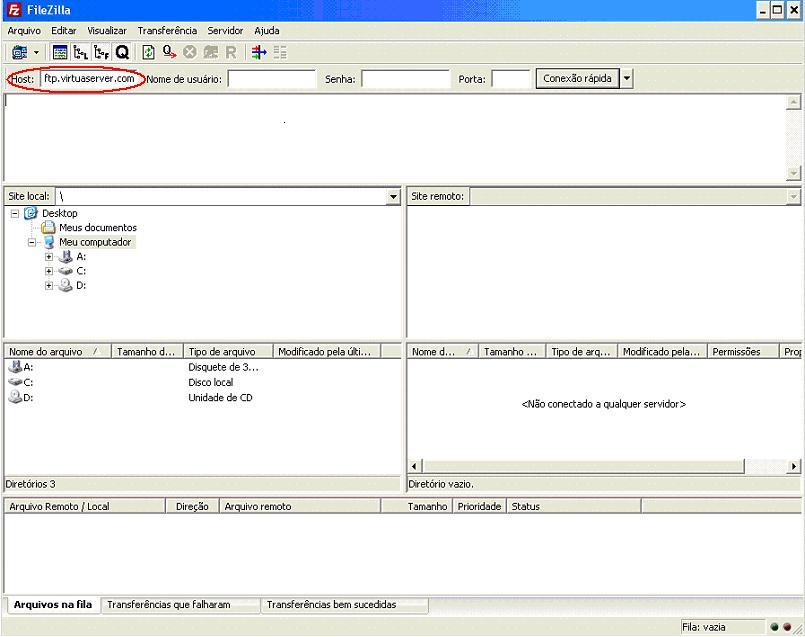Cancel the current operation icon
805x637 pixels.
tap(190, 52)
